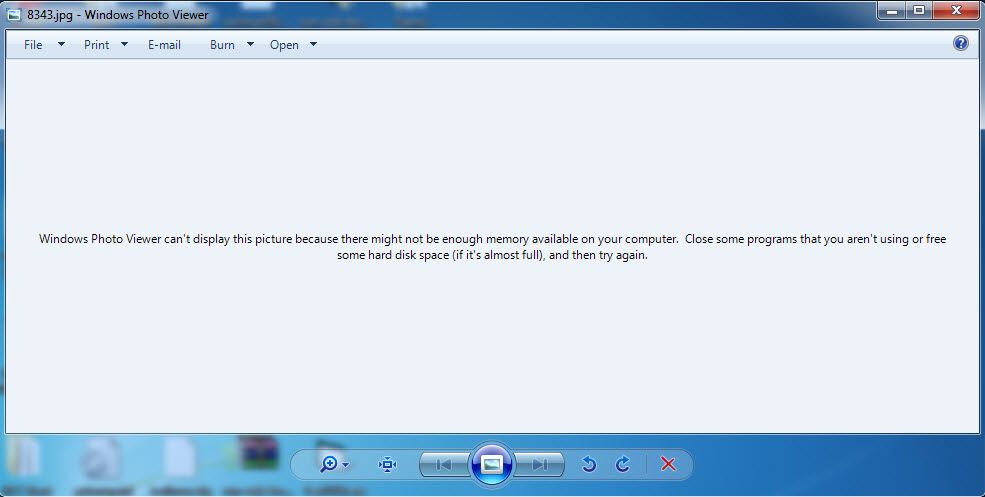The width and height of the screenshot is (985, 497).
Task: Open the Burn menu
Action: pos(222,45)
